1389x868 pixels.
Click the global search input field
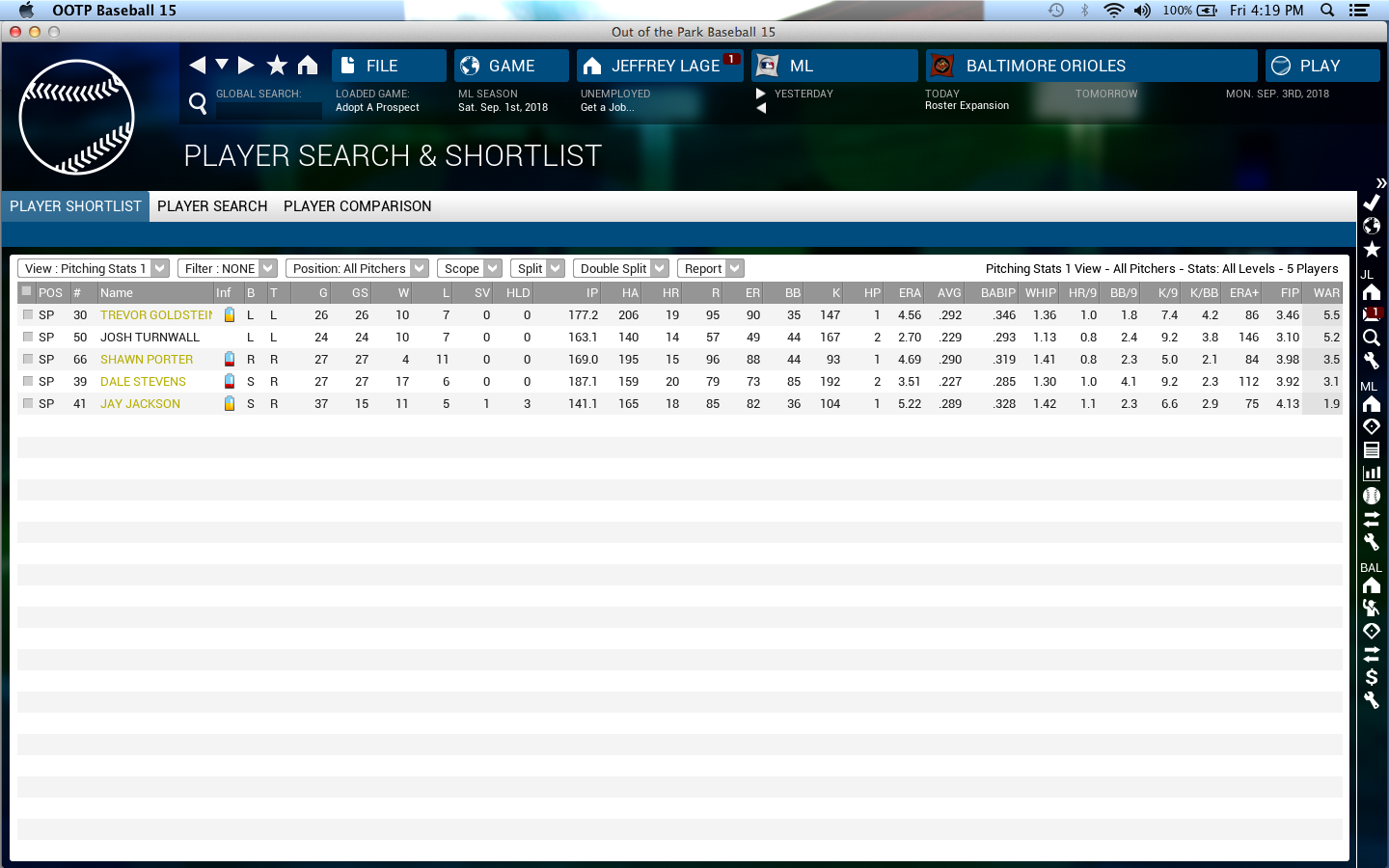pyautogui.click(x=268, y=109)
